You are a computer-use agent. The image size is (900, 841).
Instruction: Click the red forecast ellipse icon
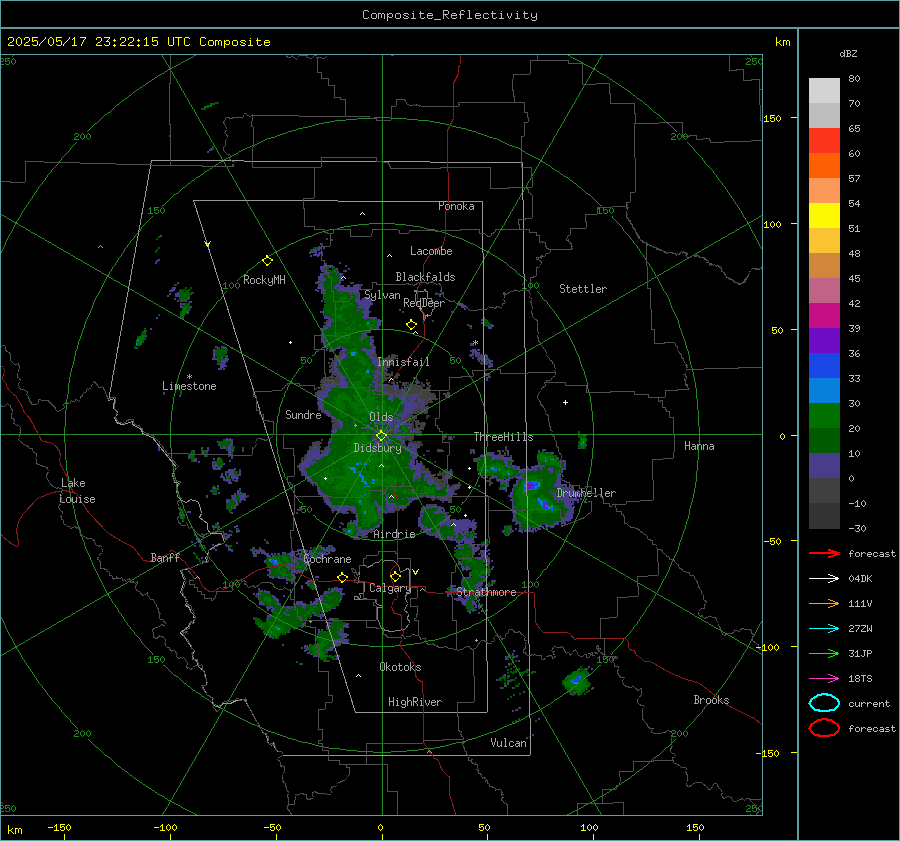824,728
